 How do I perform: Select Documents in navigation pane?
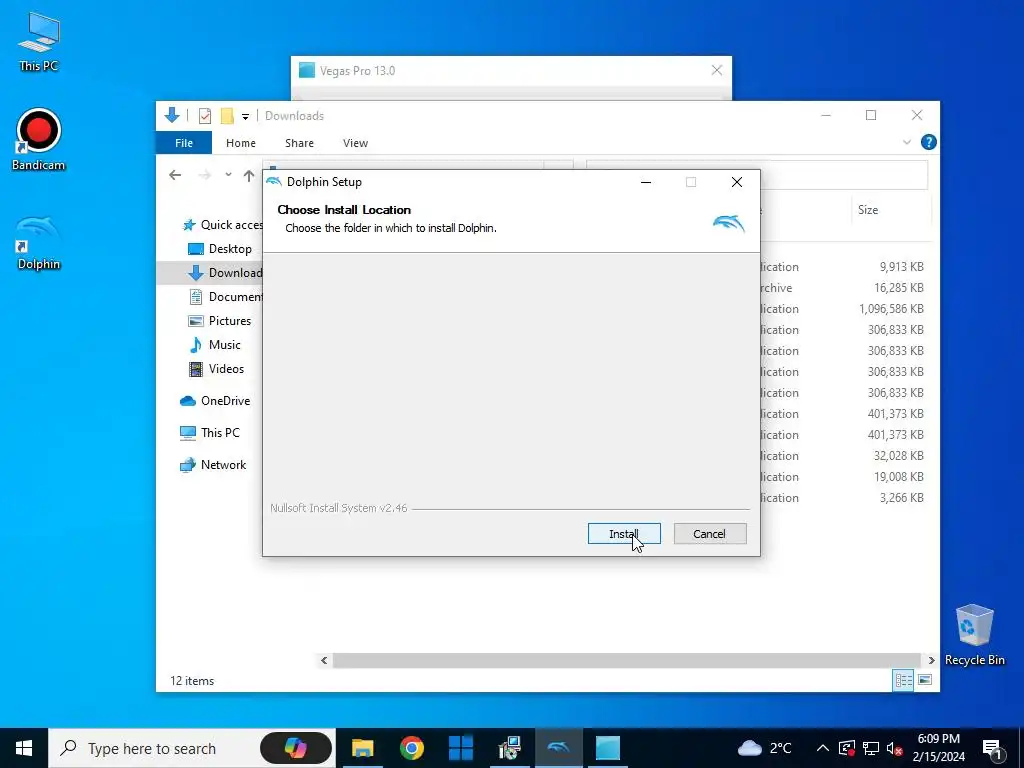pos(226,296)
